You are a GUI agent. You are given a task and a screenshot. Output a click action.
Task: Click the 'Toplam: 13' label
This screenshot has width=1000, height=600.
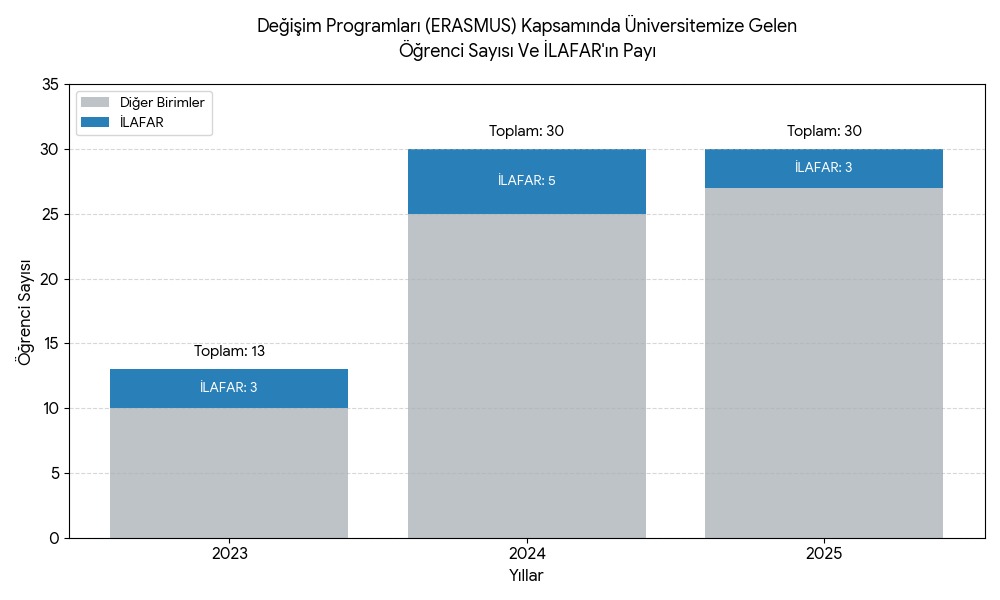[229, 351]
